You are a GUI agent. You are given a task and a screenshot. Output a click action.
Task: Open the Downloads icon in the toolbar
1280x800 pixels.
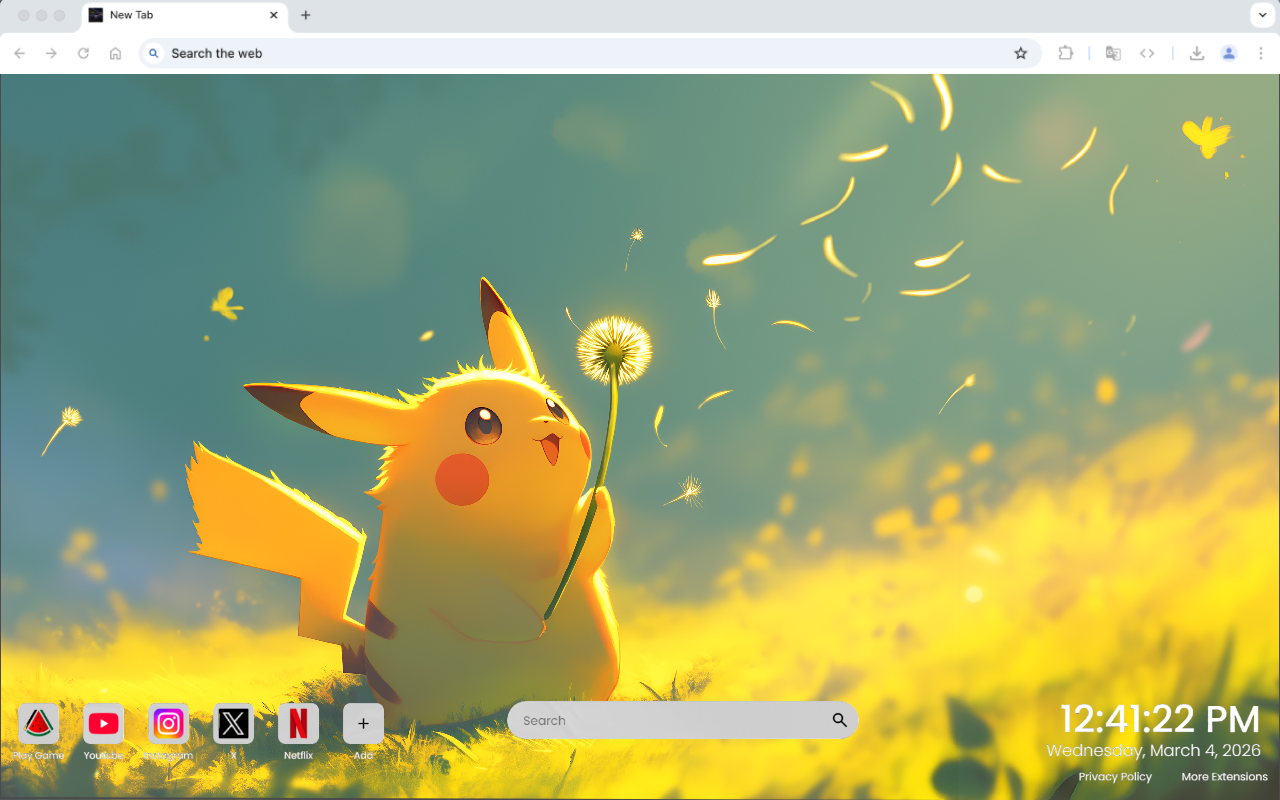pos(1196,53)
